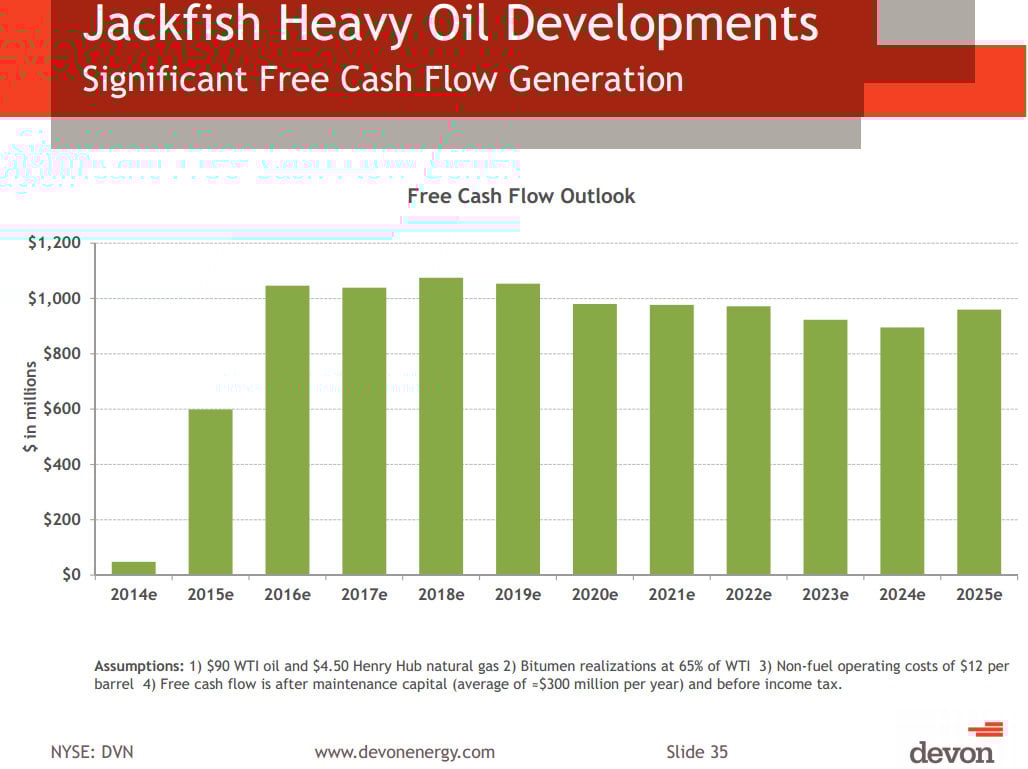Click the Assumptions footnote text
The height and width of the screenshot is (769, 1028).
coord(551,675)
